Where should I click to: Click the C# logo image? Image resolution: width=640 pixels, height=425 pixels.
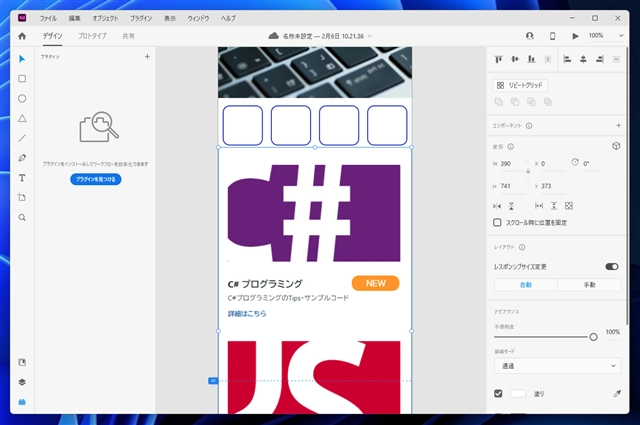point(314,213)
